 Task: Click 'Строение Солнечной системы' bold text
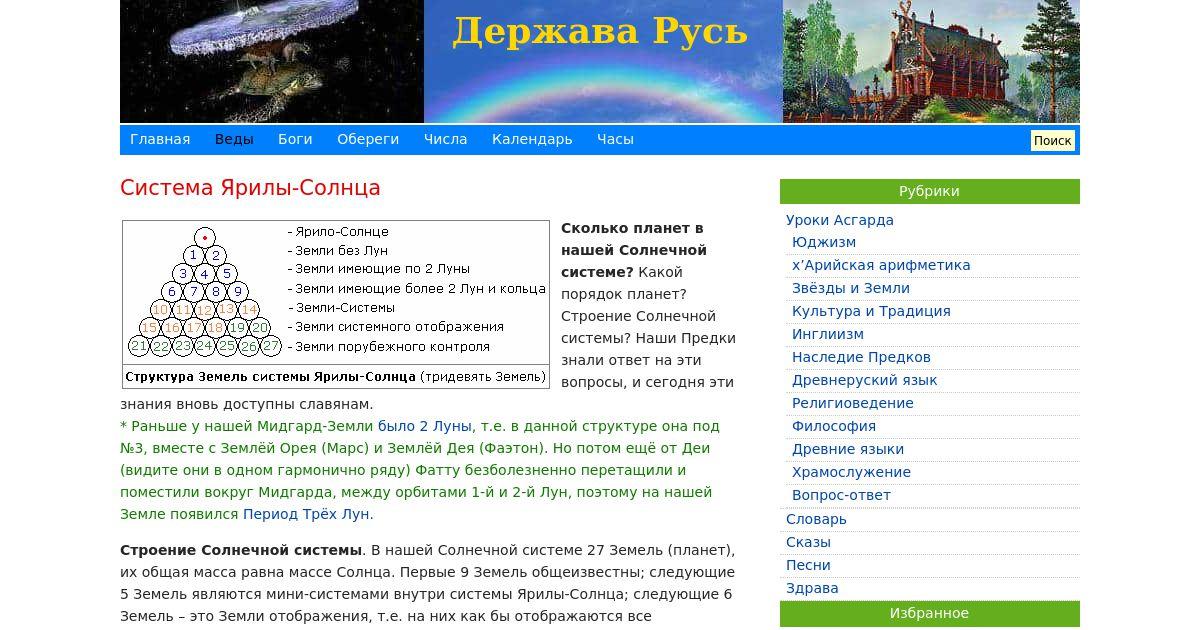pyautogui.click(x=241, y=550)
